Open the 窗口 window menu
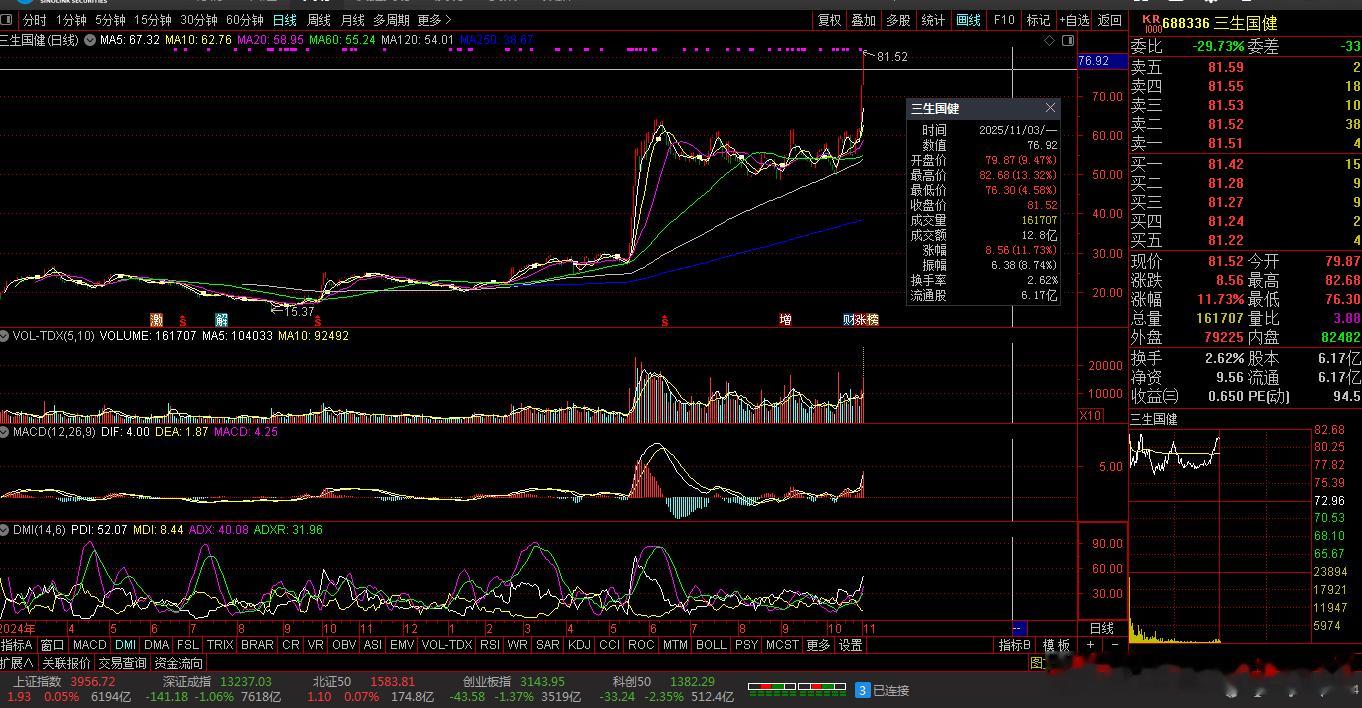The image size is (1362, 708). [52, 645]
